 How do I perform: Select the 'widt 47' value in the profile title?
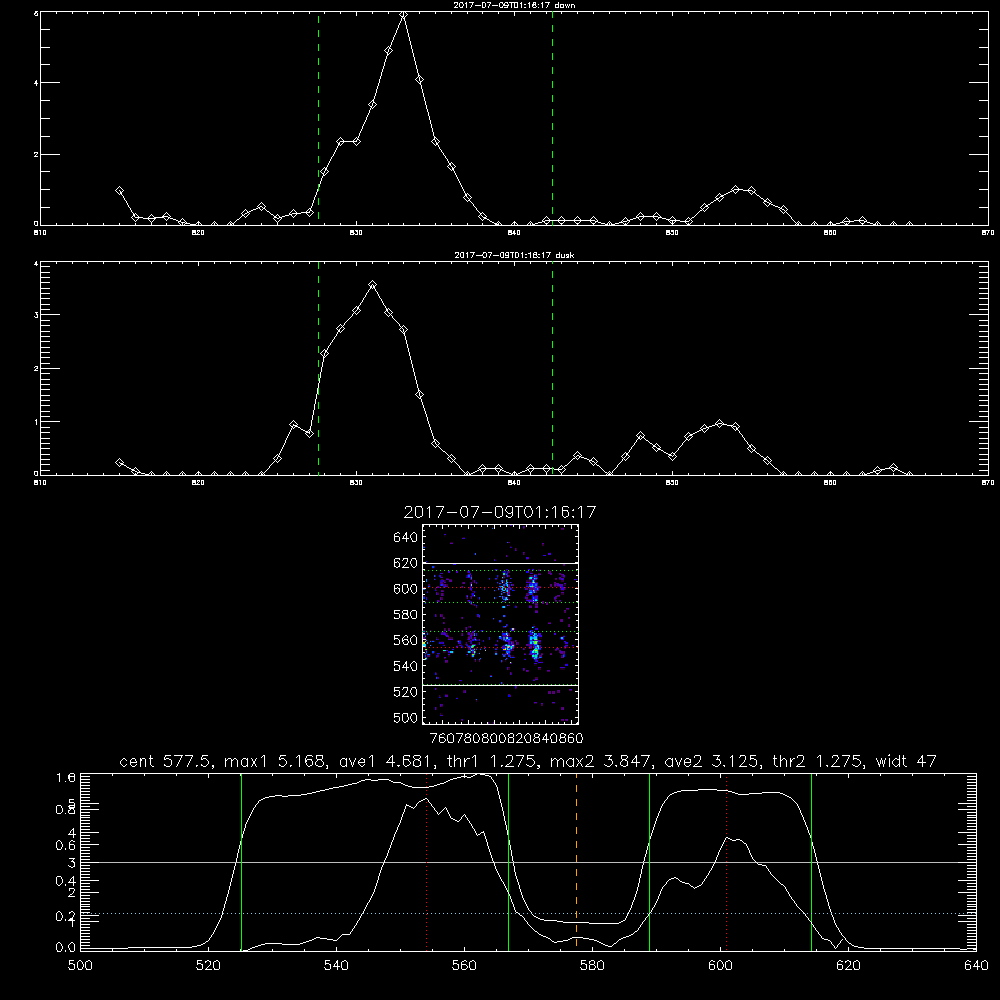906,761
